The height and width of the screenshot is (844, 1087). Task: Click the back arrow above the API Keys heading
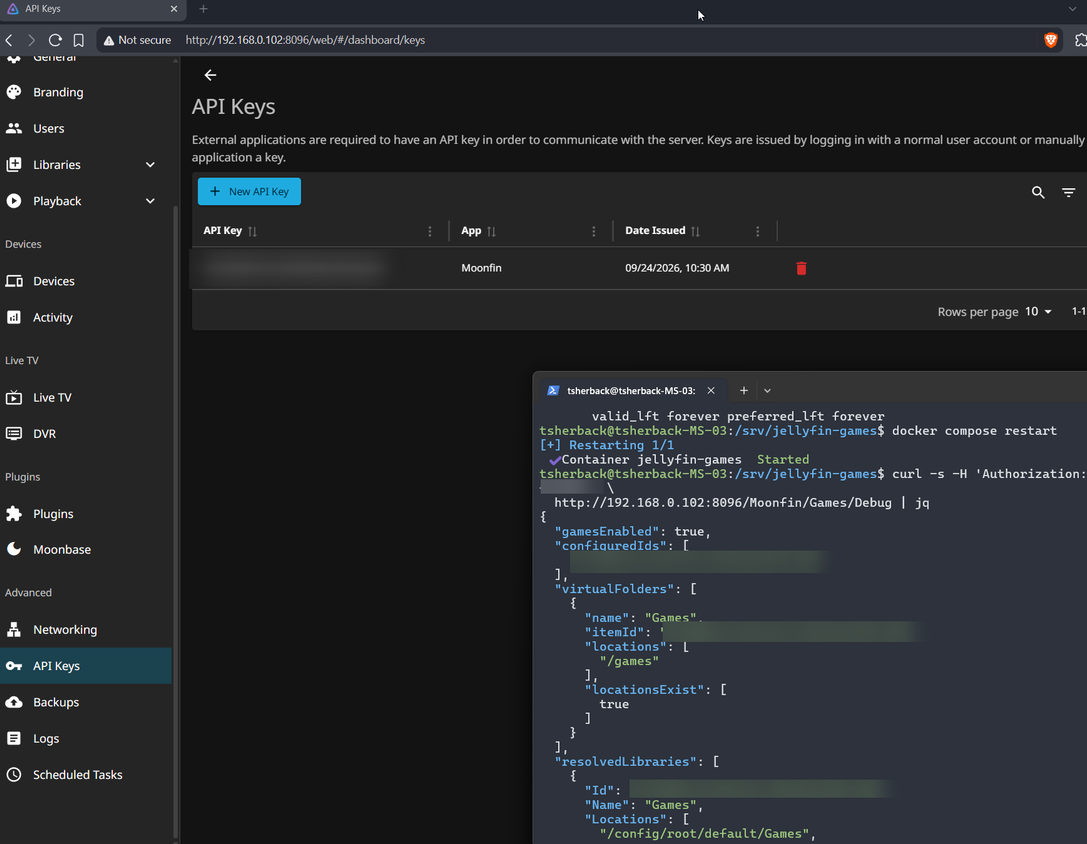pos(210,75)
